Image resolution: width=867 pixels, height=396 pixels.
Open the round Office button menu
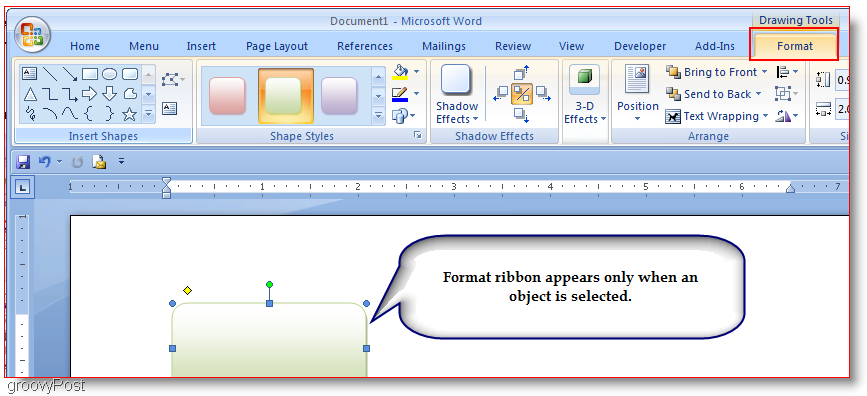33,35
